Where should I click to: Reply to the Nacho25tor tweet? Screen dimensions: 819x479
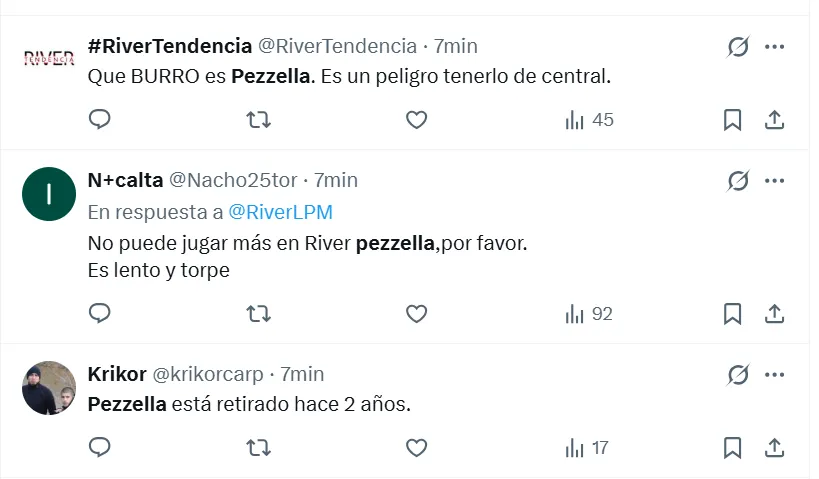(x=100, y=314)
